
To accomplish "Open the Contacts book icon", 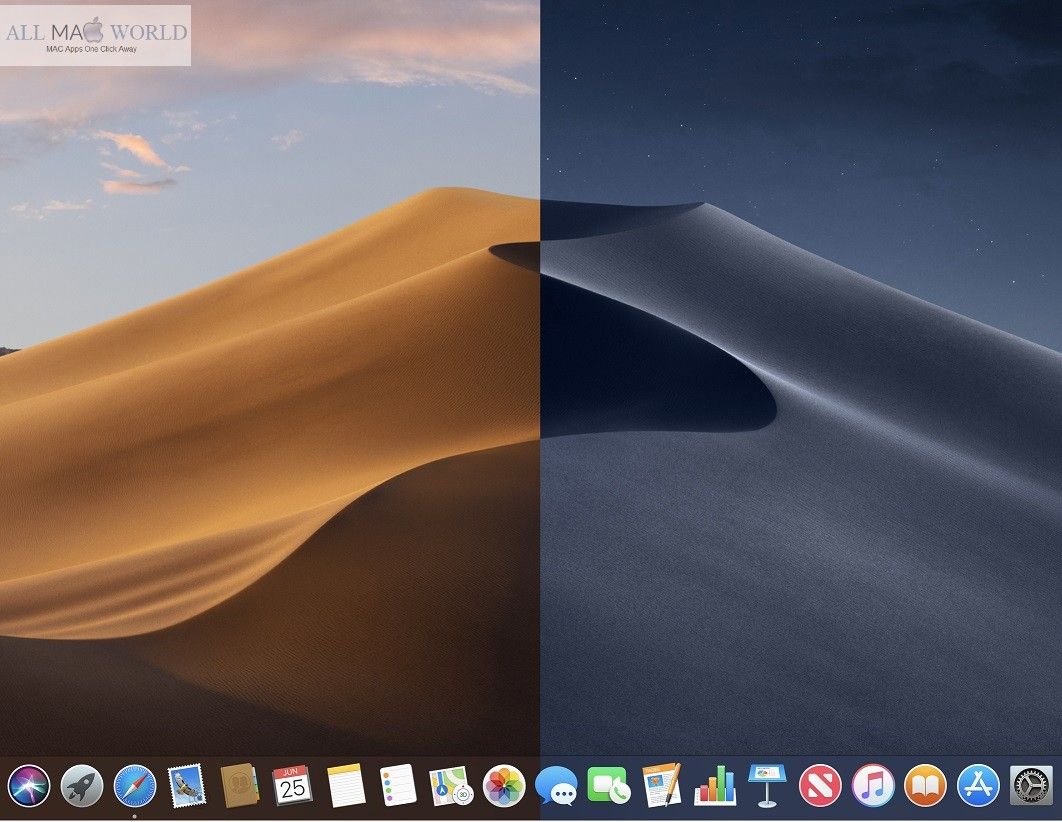I will pos(239,785).
